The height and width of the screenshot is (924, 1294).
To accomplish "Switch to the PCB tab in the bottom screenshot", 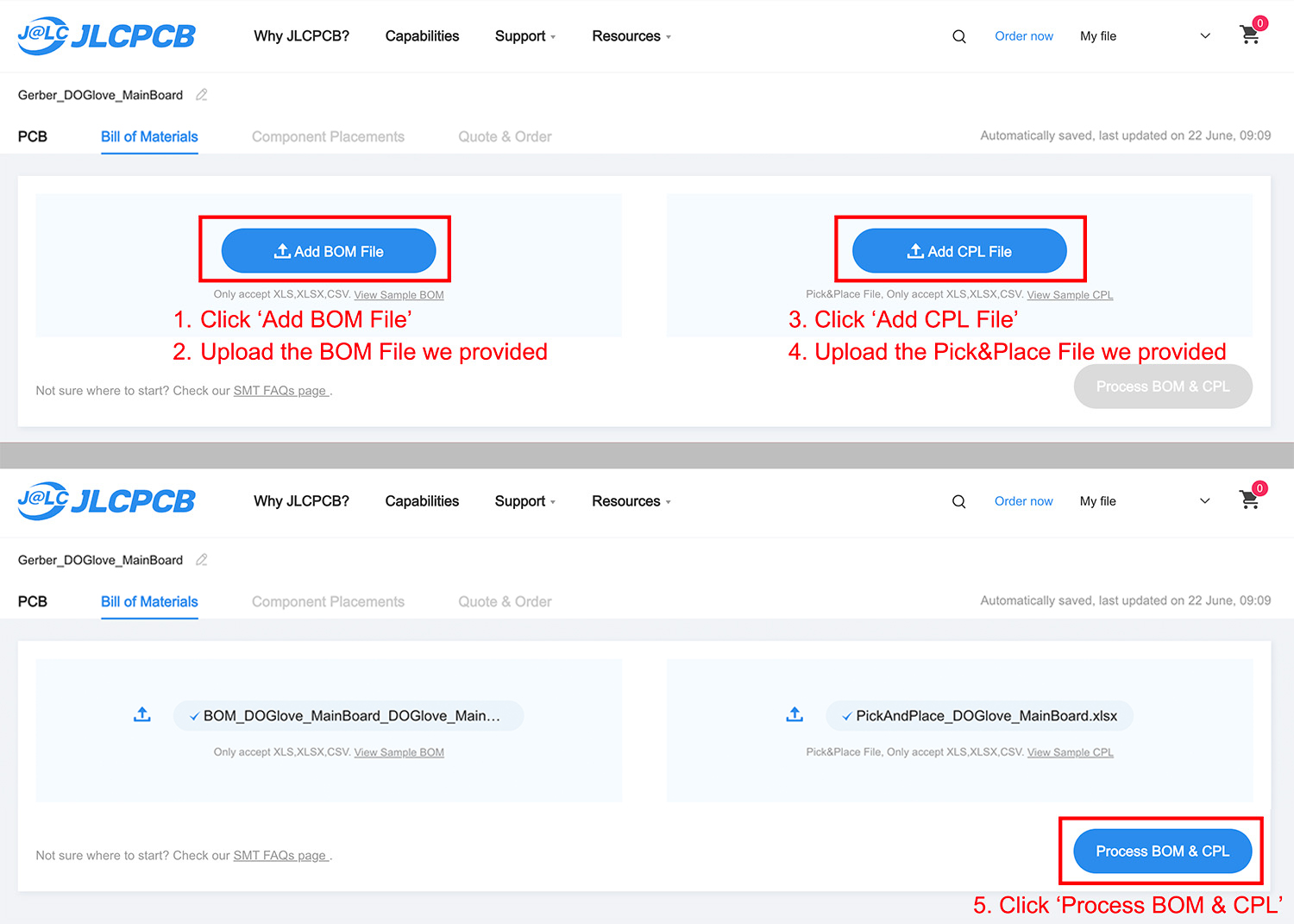I will (x=33, y=601).
